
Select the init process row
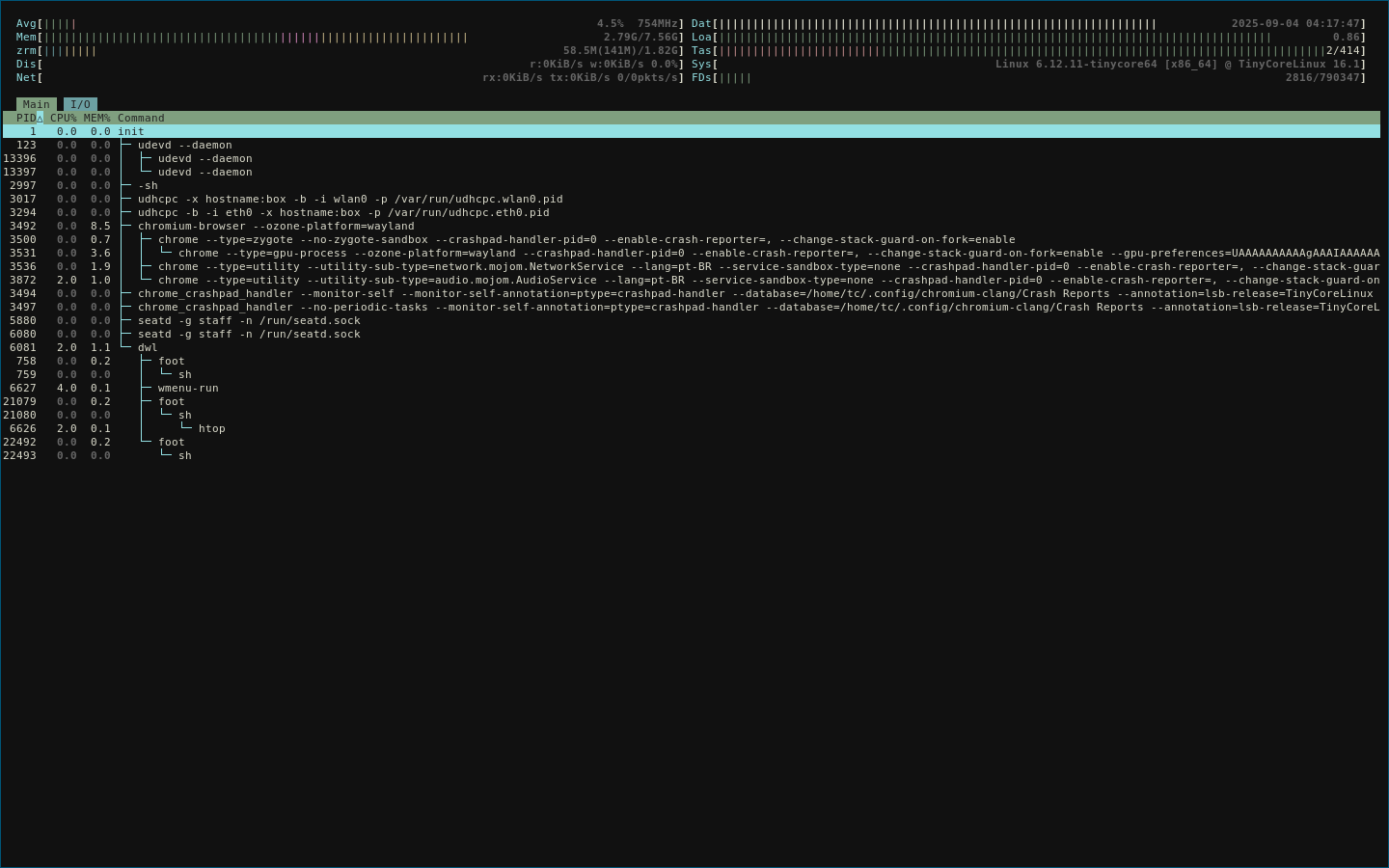click(692, 131)
